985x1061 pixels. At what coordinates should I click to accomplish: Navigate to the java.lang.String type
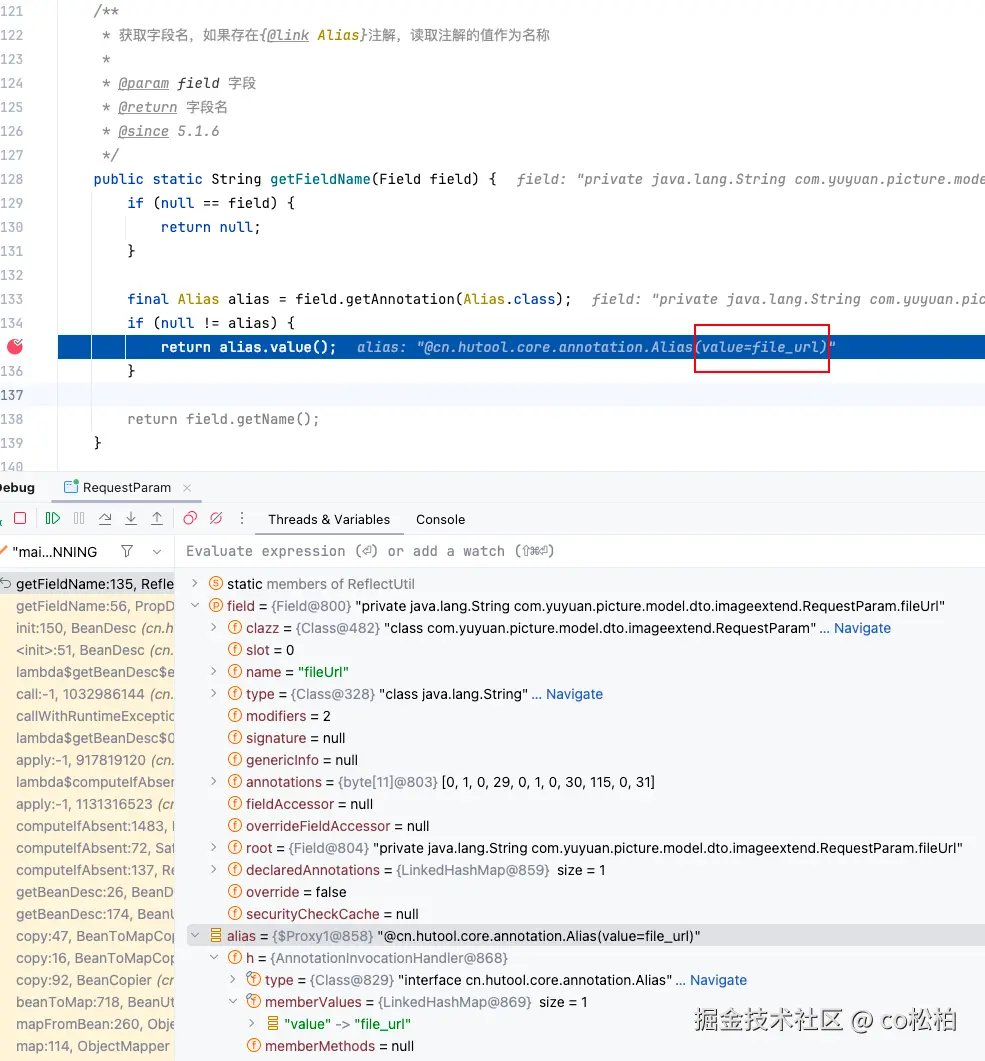(574, 694)
